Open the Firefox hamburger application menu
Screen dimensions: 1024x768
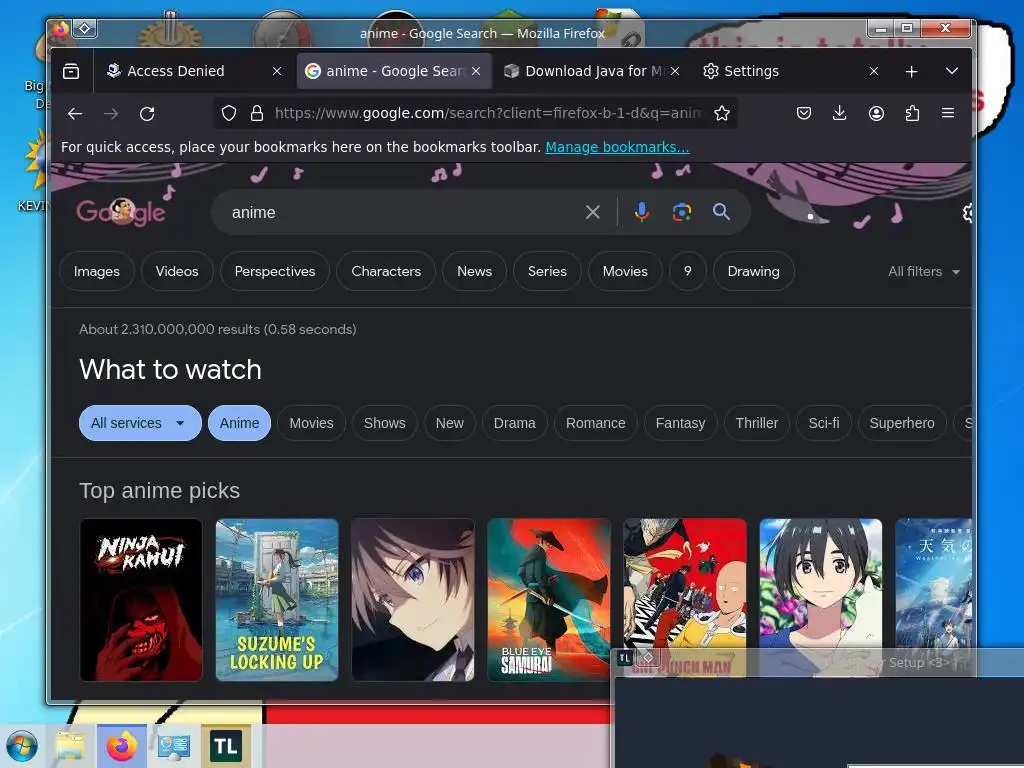pos(948,114)
